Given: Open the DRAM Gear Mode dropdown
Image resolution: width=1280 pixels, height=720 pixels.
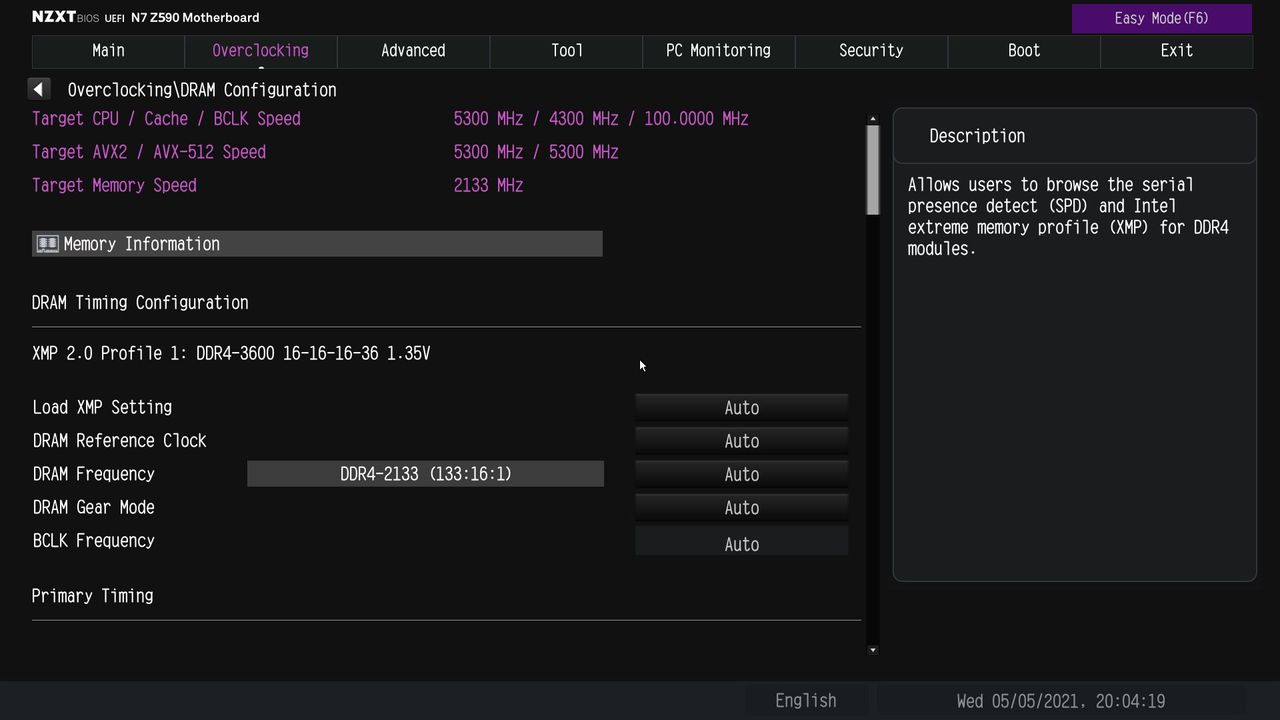Looking at the screenshot, I should (x=742, y=508).
